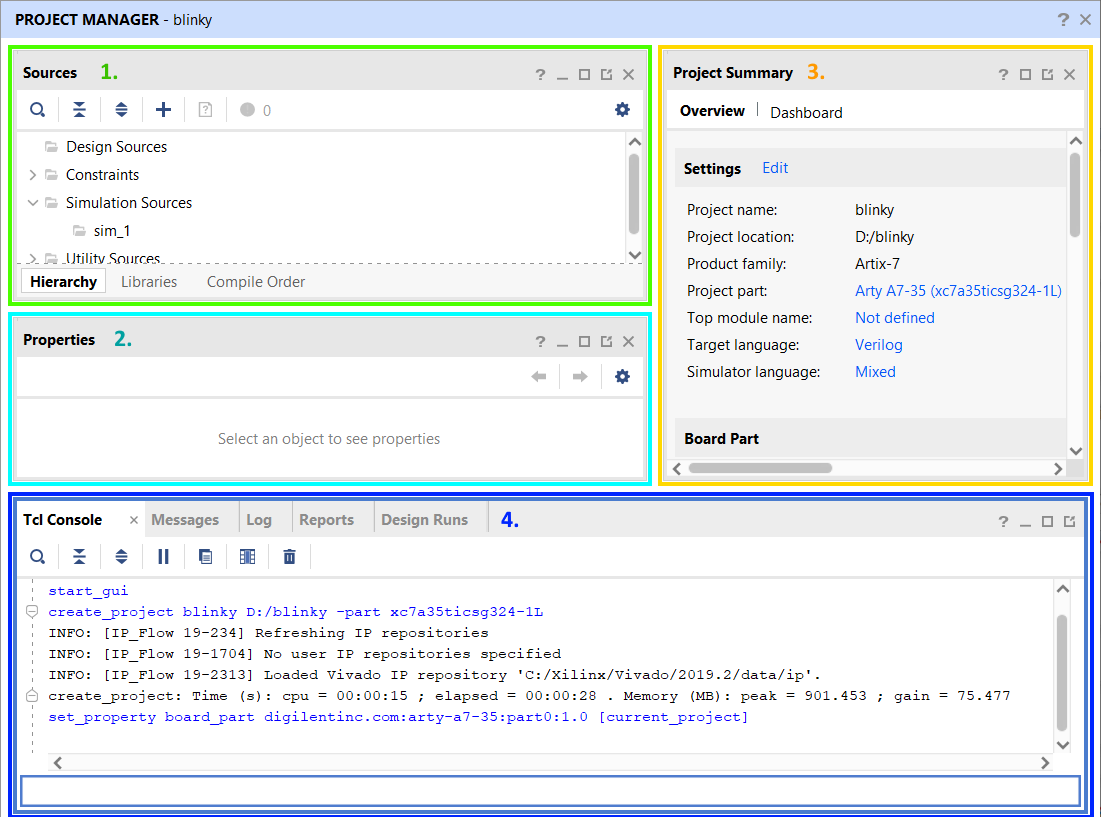
Task: Open the Arty A7-35 project part link
Action: tap(958, 291)
